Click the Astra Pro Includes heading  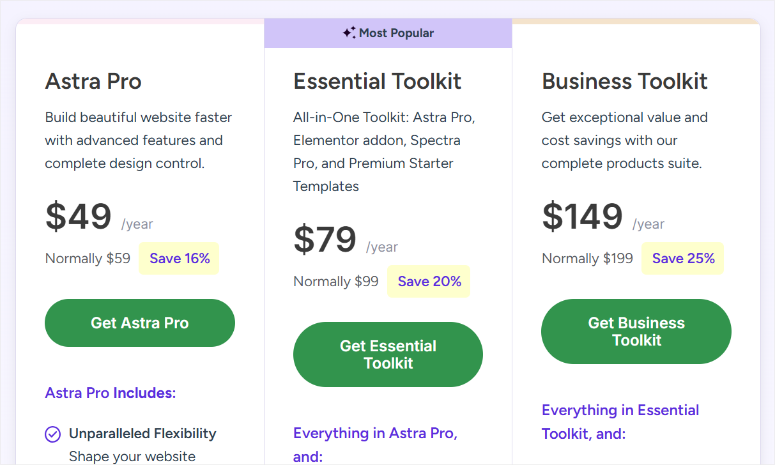110,393
